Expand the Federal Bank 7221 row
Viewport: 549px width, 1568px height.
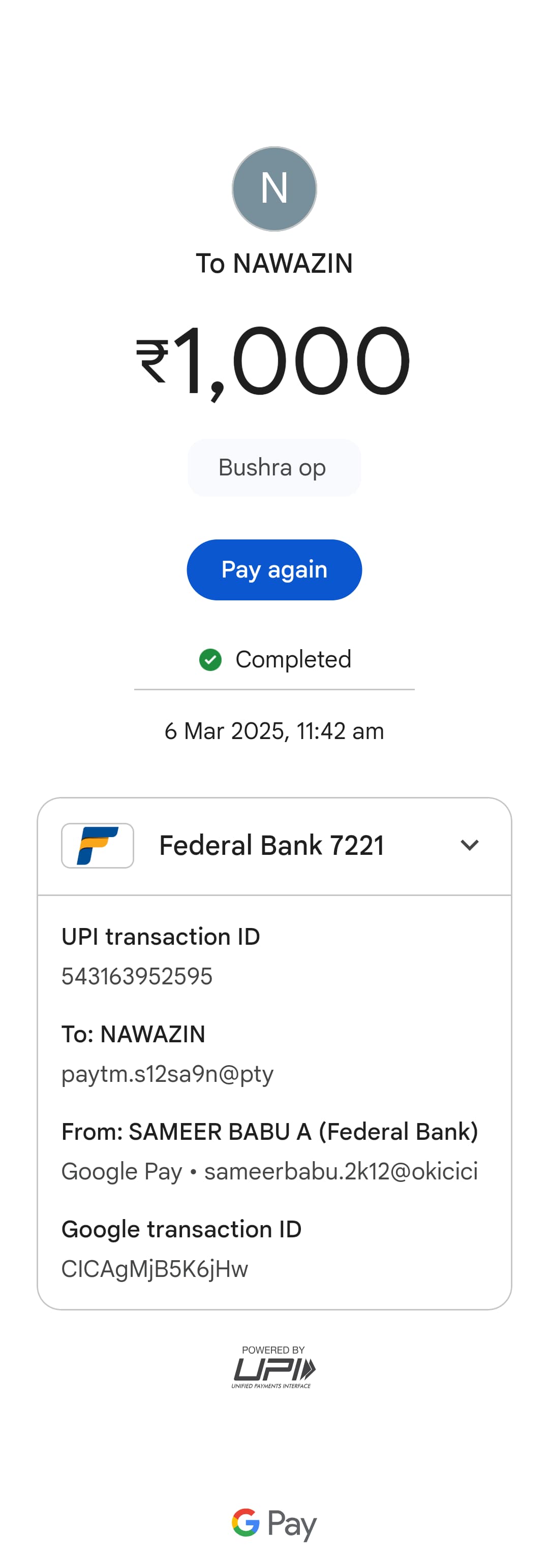[x=272, y=846]
